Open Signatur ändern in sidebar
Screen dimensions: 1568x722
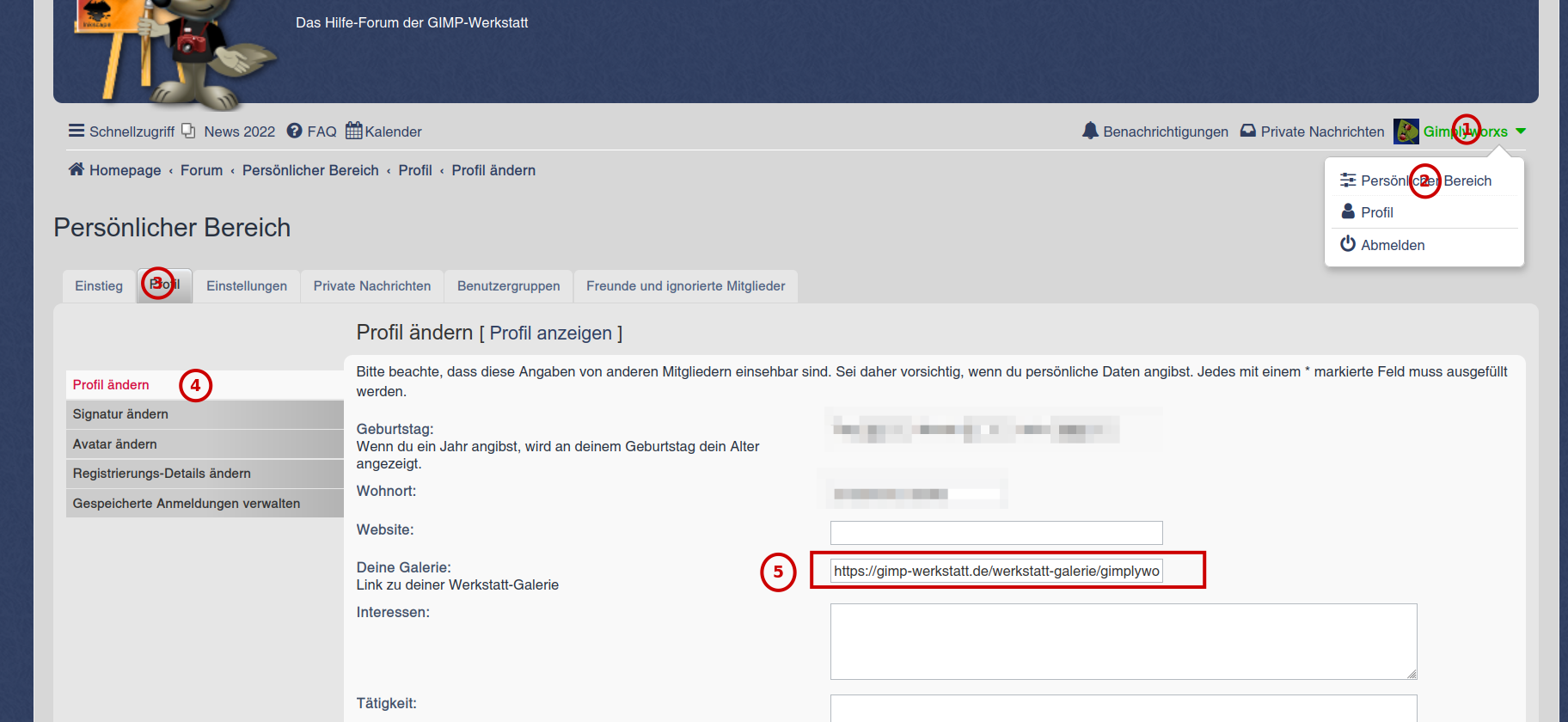pyautogui.click(x=205, y=414)
